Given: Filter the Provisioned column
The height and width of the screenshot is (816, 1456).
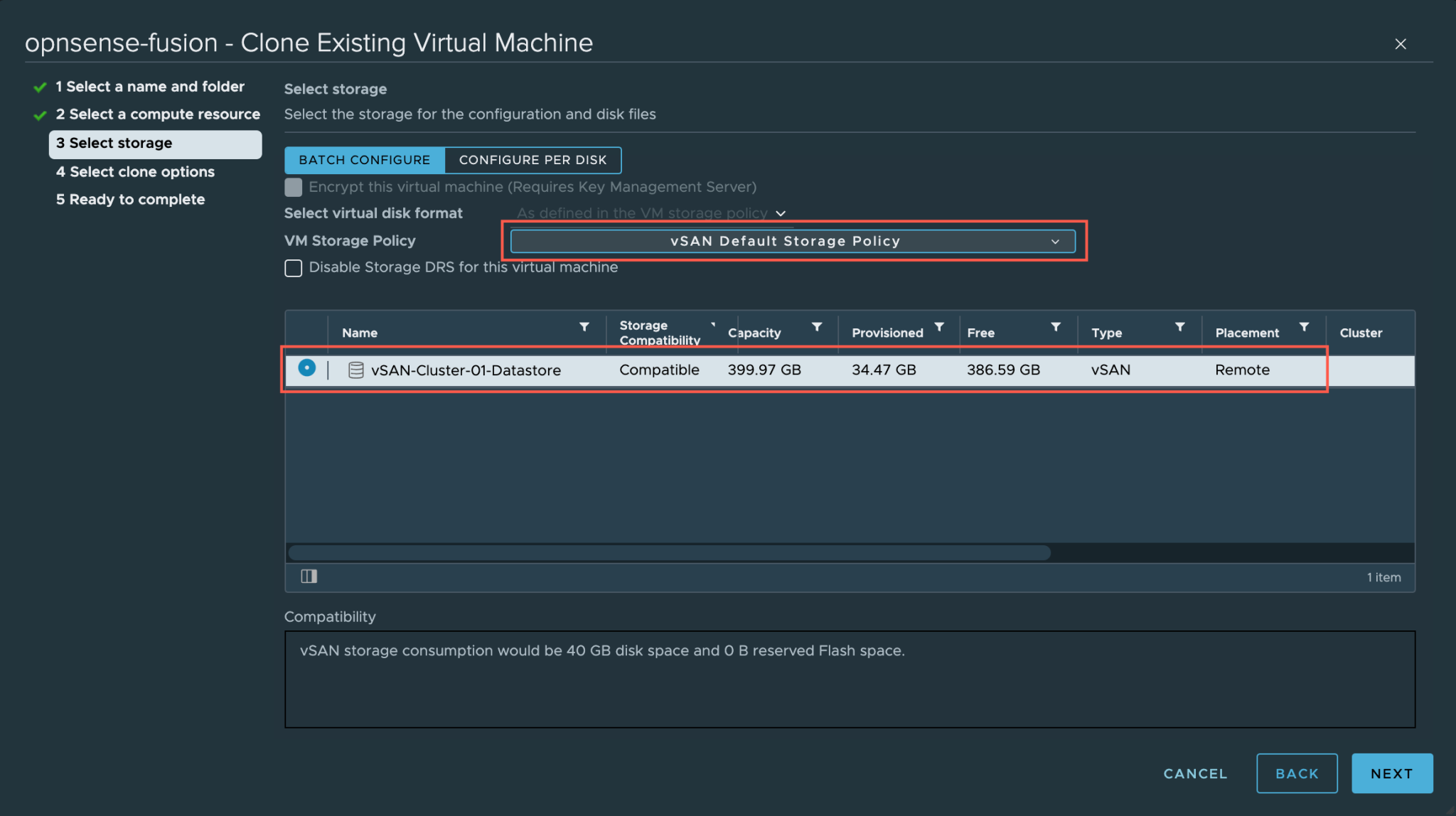Looking at the screenshot, I should click(939, 327).
